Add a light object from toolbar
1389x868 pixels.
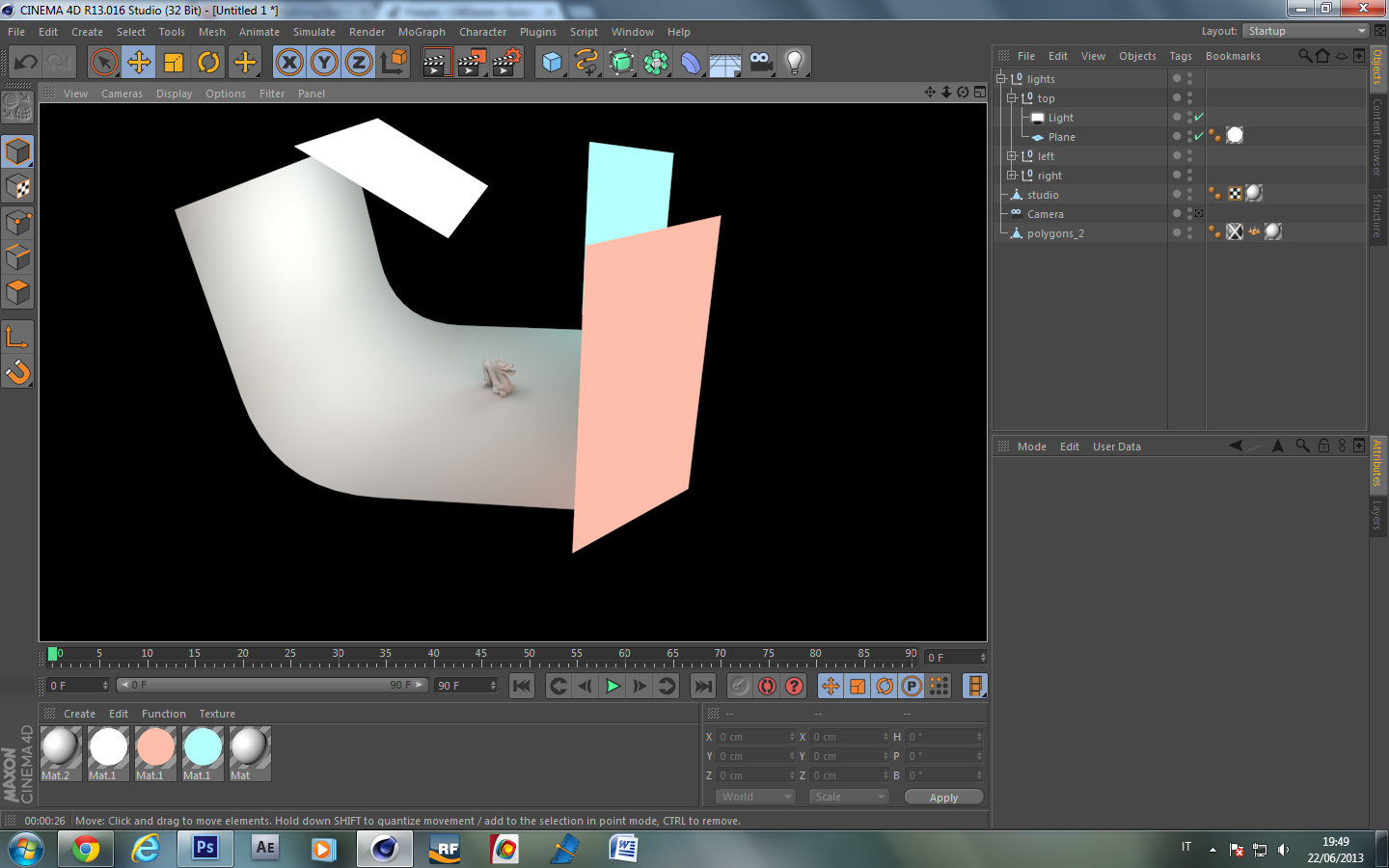pyautogui.click(x=794, y=63)
